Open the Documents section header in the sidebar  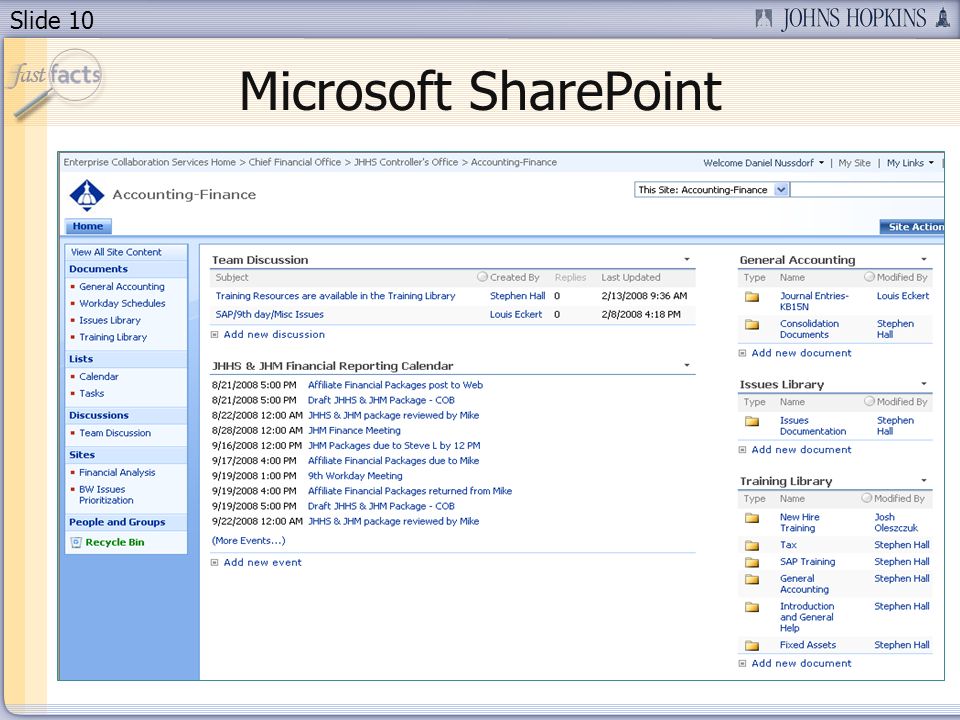[x=99, y=269]
